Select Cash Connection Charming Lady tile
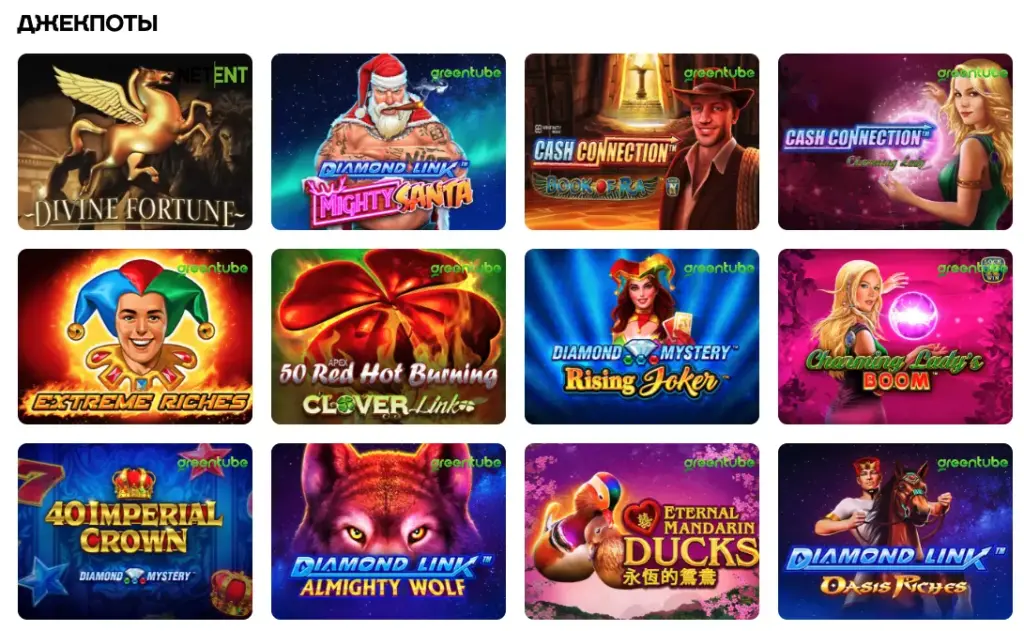This screenshot has height=631, width=1024. (x=895, y=142)
